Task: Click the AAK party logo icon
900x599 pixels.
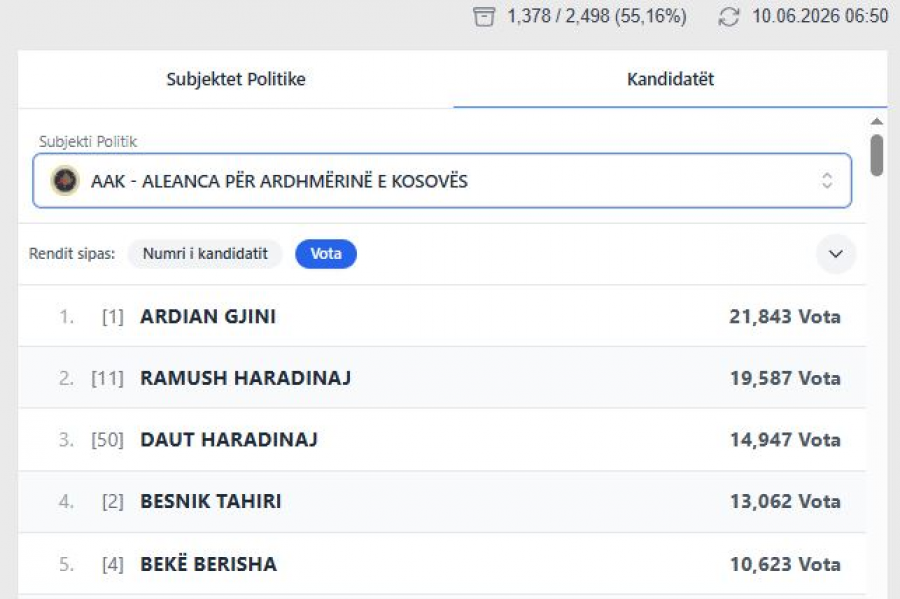Action: [x=65, y=181]
